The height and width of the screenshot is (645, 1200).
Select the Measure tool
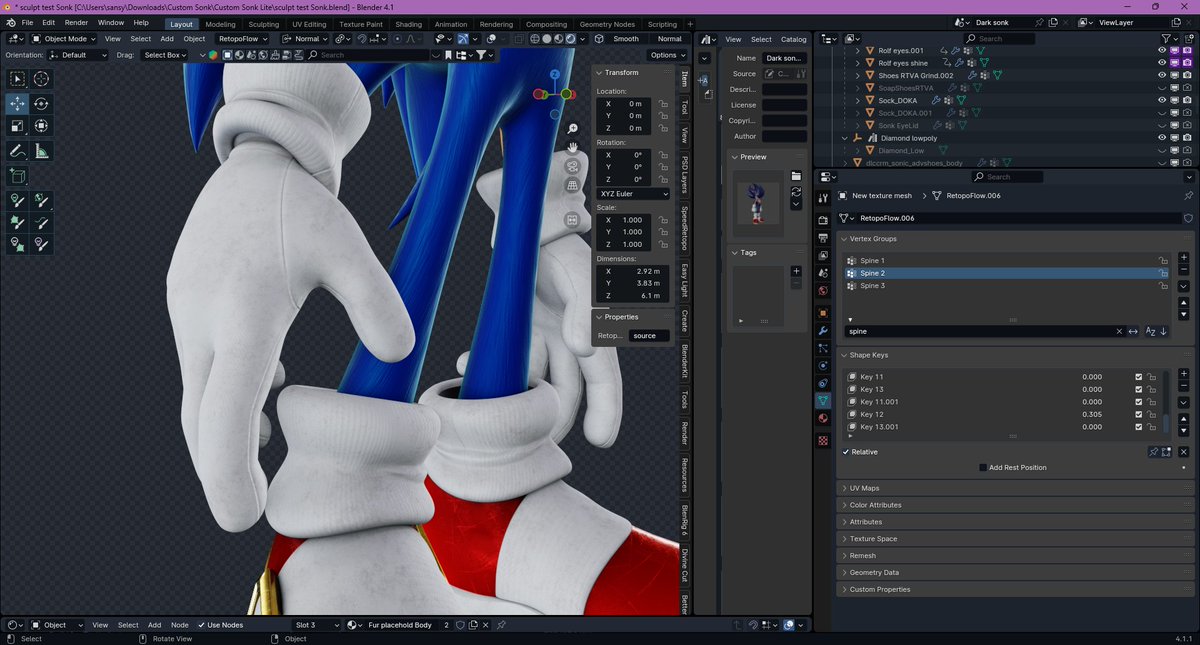click(x=41, y=151)
